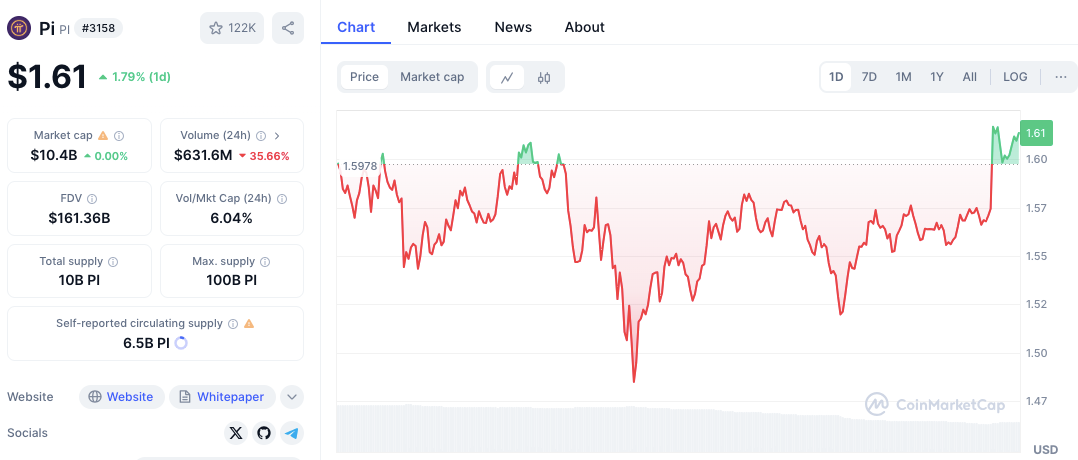Image resolution: width=1078 pixels, height=460 pixels.
Task: Toggle chart to Price view
Action: click(x=364, y=77)
